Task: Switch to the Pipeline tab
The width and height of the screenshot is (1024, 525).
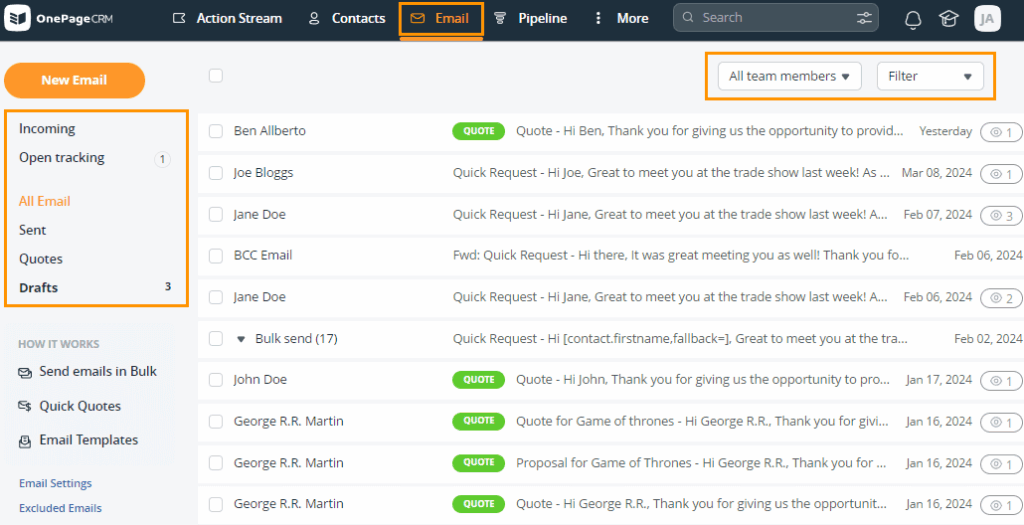Action: [530, 18]
